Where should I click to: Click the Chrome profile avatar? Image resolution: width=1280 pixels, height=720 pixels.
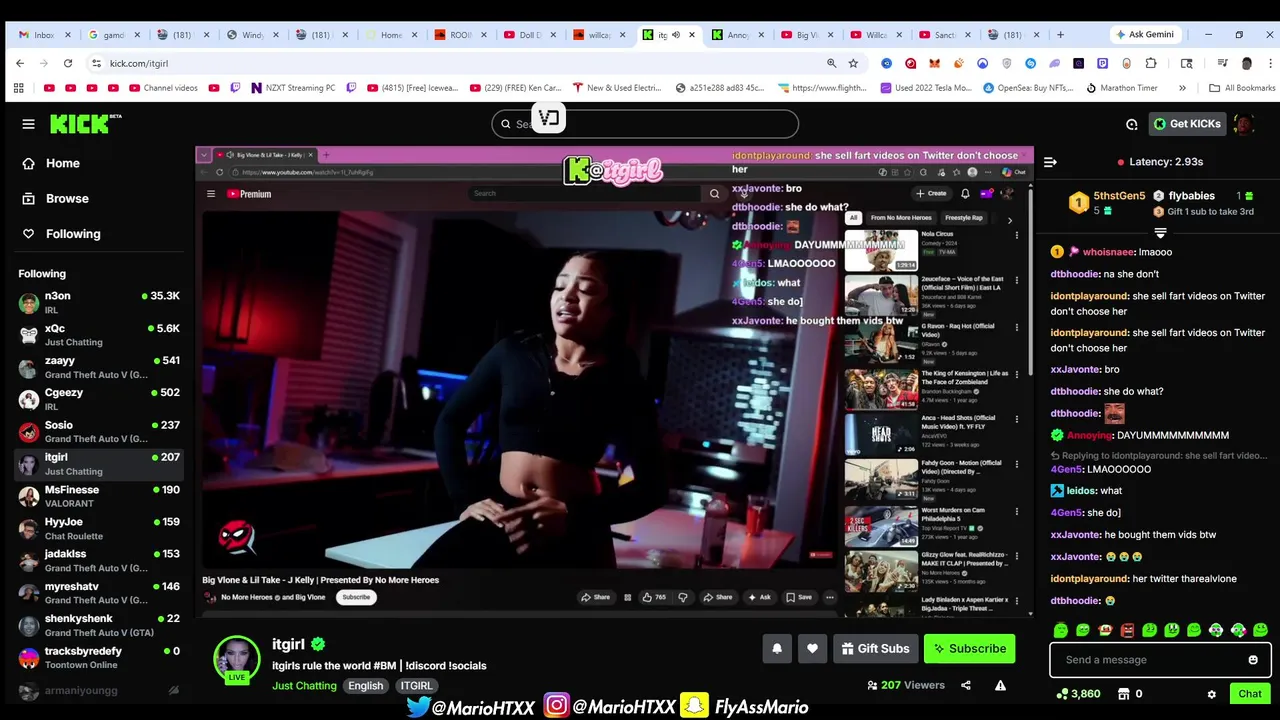(x=1246, y=63)
